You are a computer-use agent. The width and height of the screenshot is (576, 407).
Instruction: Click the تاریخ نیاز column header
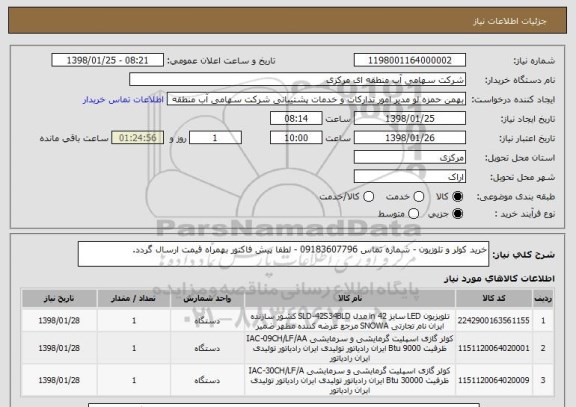point(59,299)
